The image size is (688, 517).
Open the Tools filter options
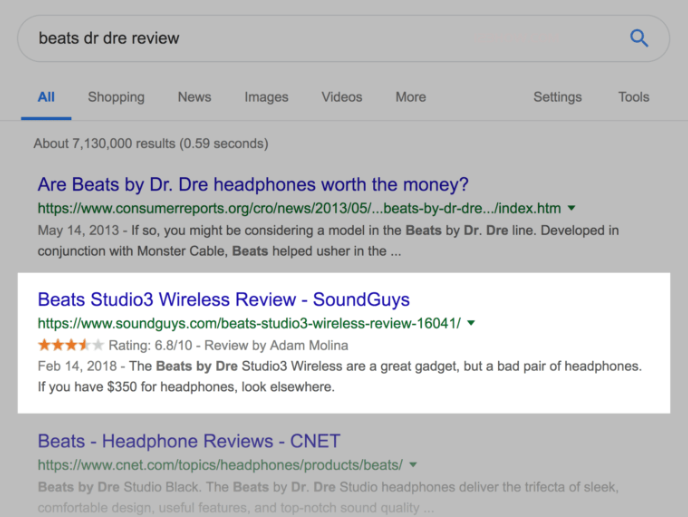click(x=633, y=97)
